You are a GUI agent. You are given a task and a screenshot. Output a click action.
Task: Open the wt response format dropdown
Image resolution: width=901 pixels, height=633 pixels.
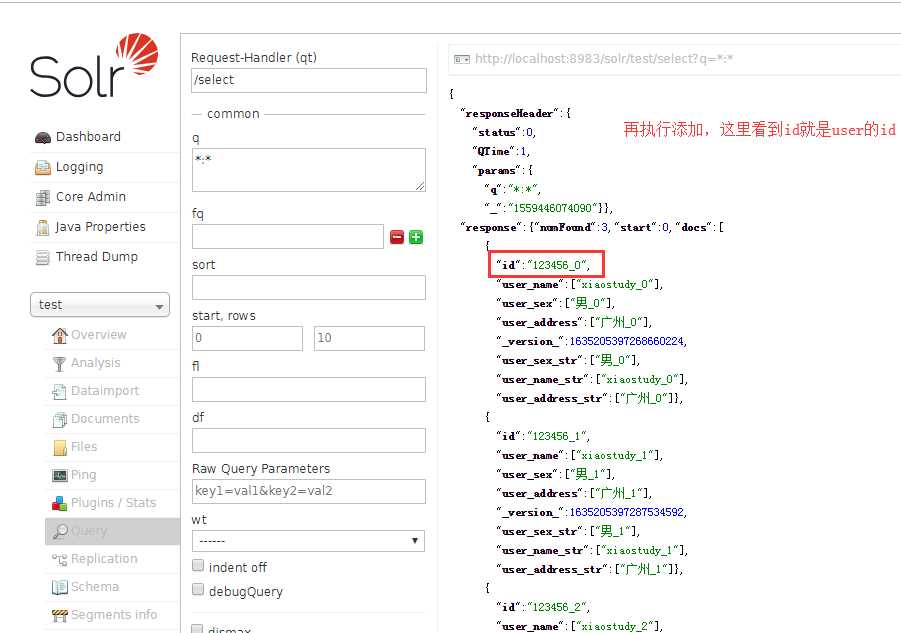coord(309,541)
